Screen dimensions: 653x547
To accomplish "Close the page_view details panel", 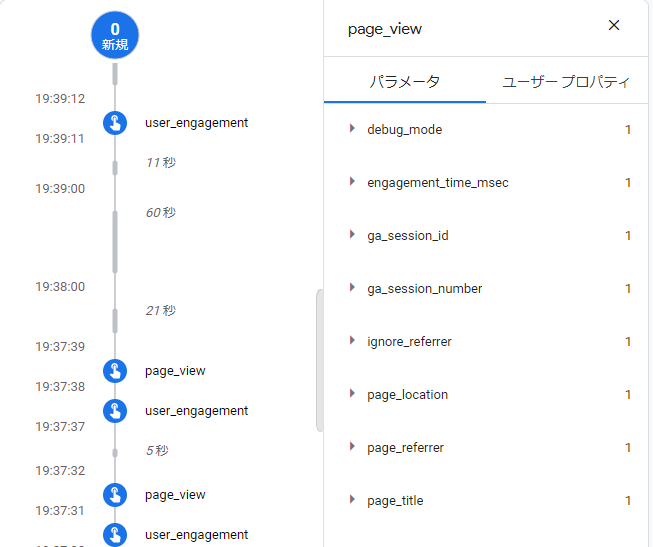I will [614, 26].
